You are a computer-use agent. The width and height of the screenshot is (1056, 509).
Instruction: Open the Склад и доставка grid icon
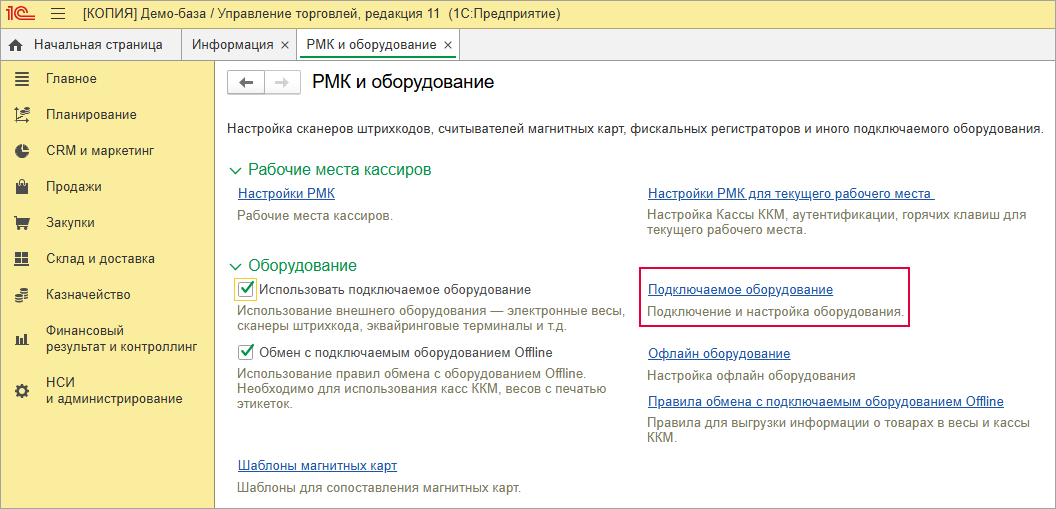tap(22, 259)
